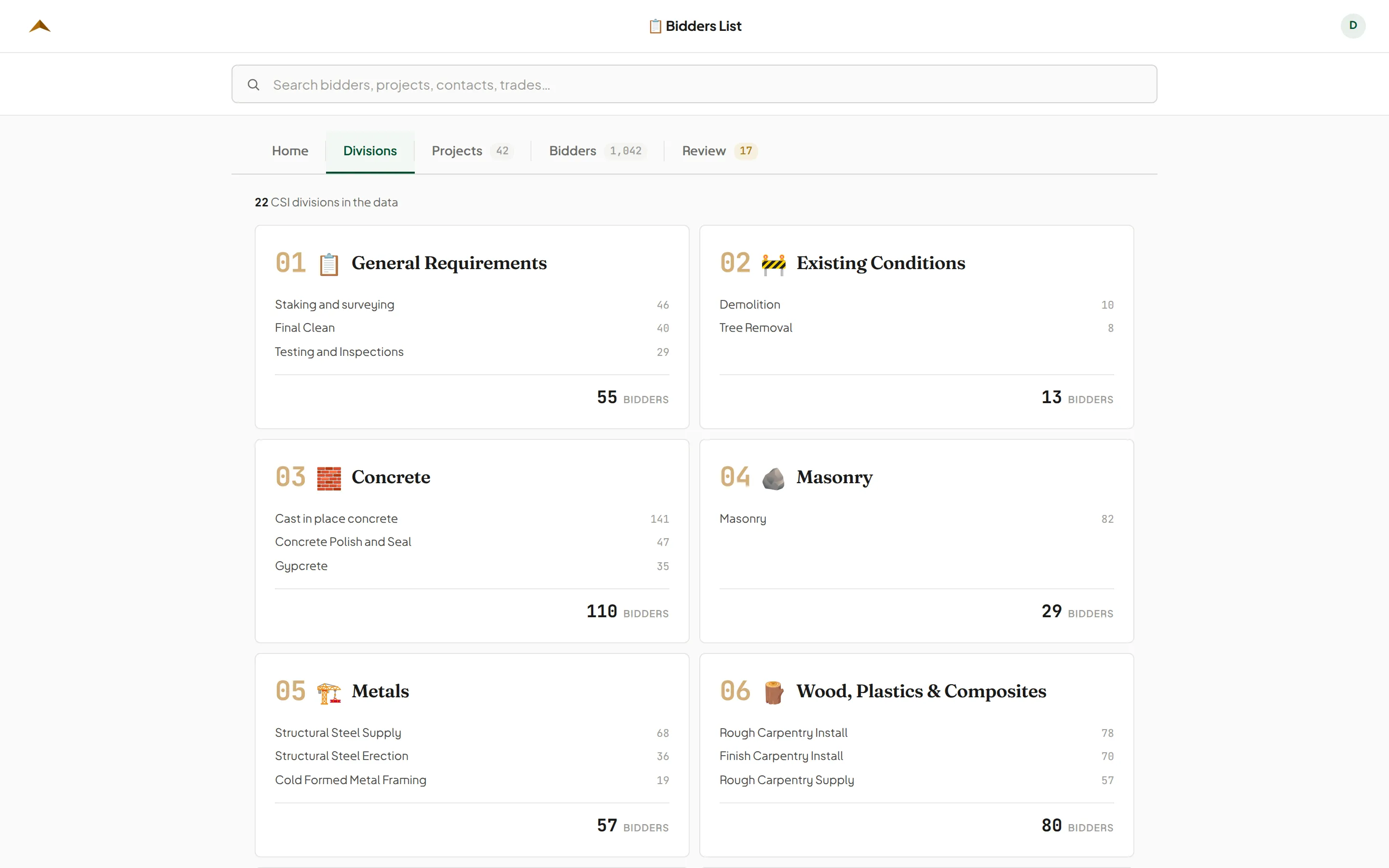The width and height of the screenshot is (1389, 868).
Task: Open the Existing Conditions division title
Action: [881, 263]
